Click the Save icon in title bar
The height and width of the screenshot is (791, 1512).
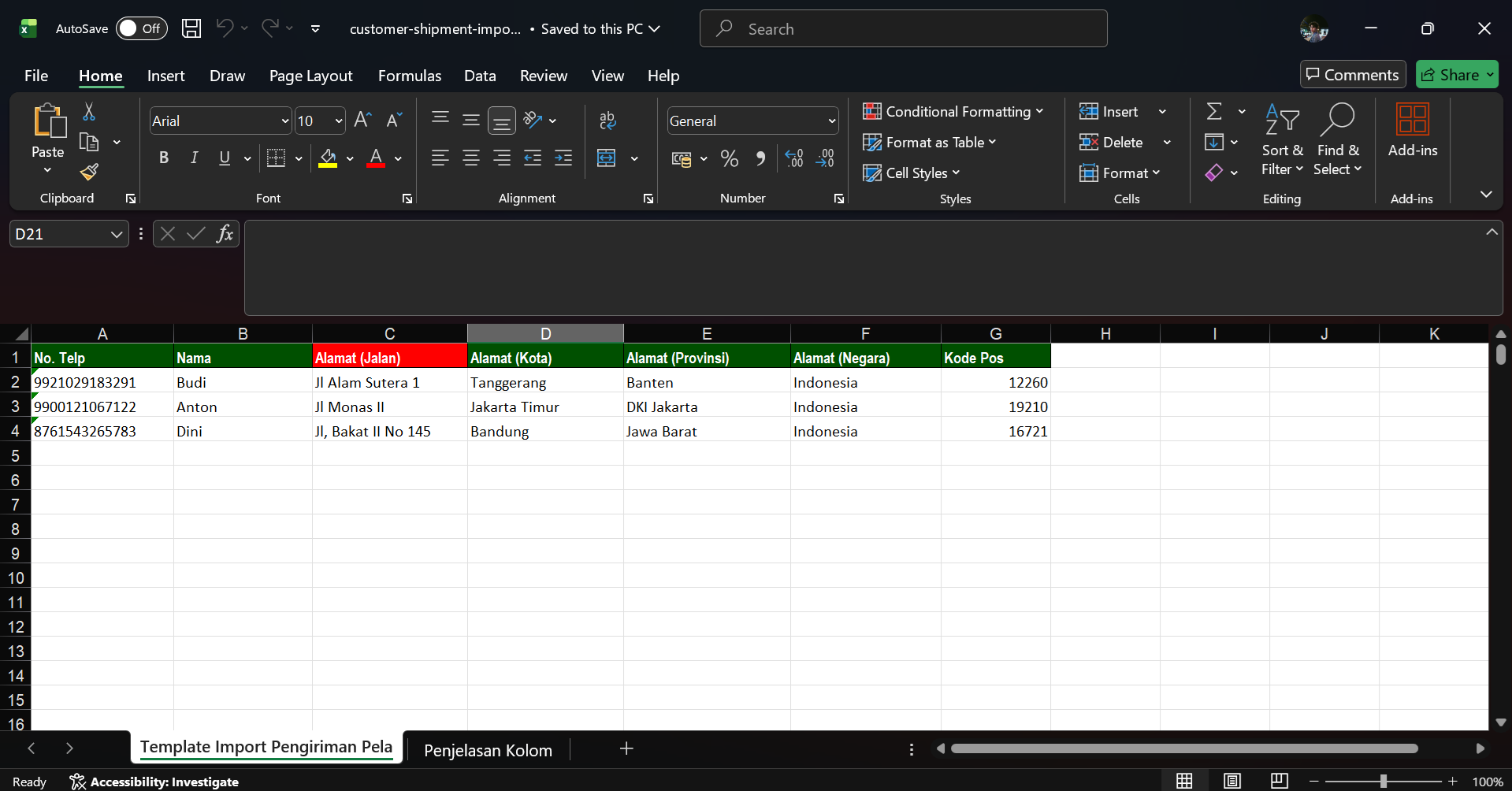point(191,29)
